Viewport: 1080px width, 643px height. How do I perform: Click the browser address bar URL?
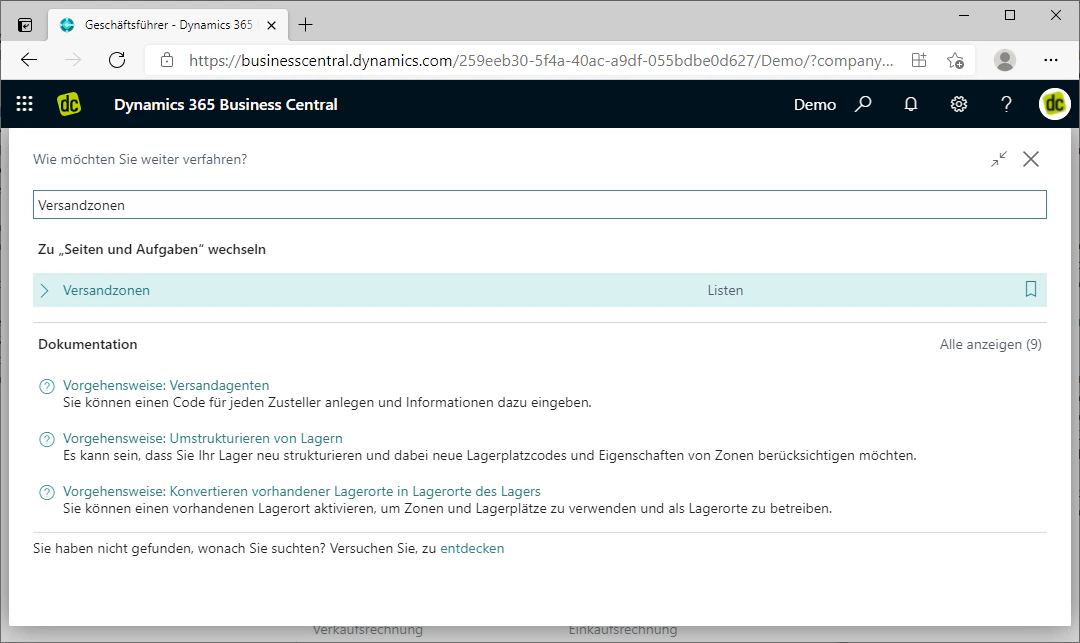tap(541, 61)
